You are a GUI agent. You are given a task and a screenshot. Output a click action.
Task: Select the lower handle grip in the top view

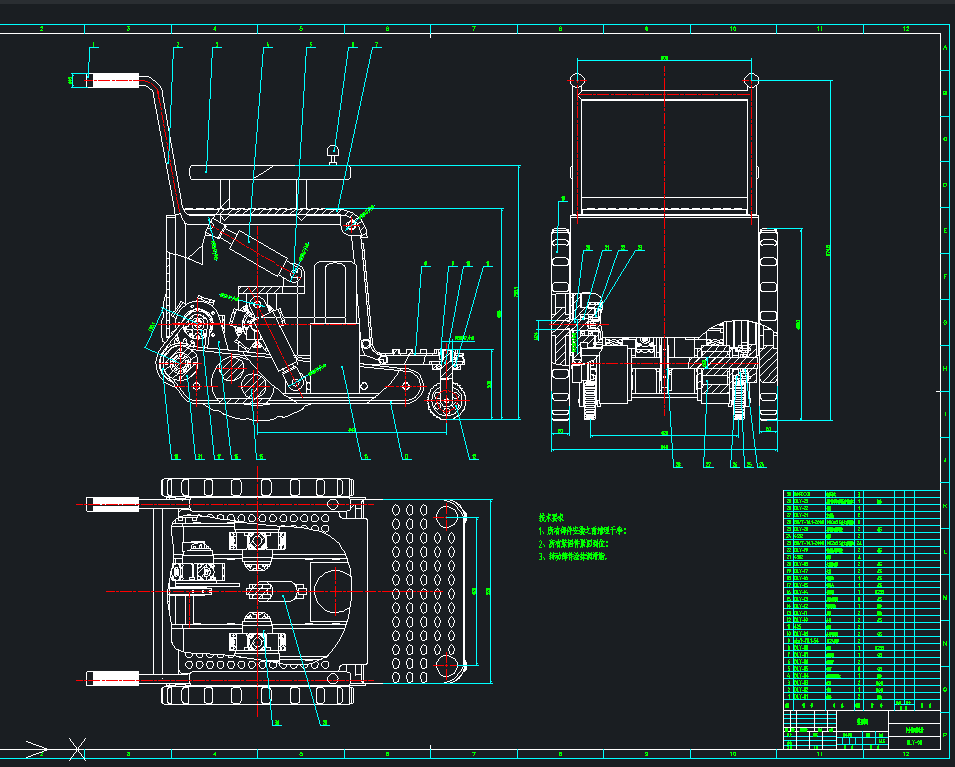click(x=113, y=678)
